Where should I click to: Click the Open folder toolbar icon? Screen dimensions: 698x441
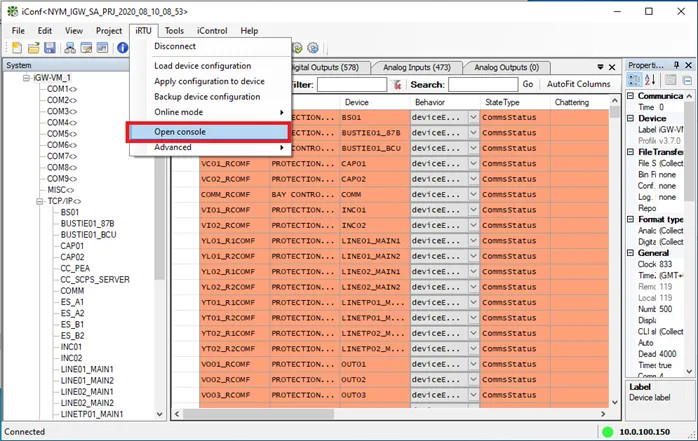coord(33,48)
